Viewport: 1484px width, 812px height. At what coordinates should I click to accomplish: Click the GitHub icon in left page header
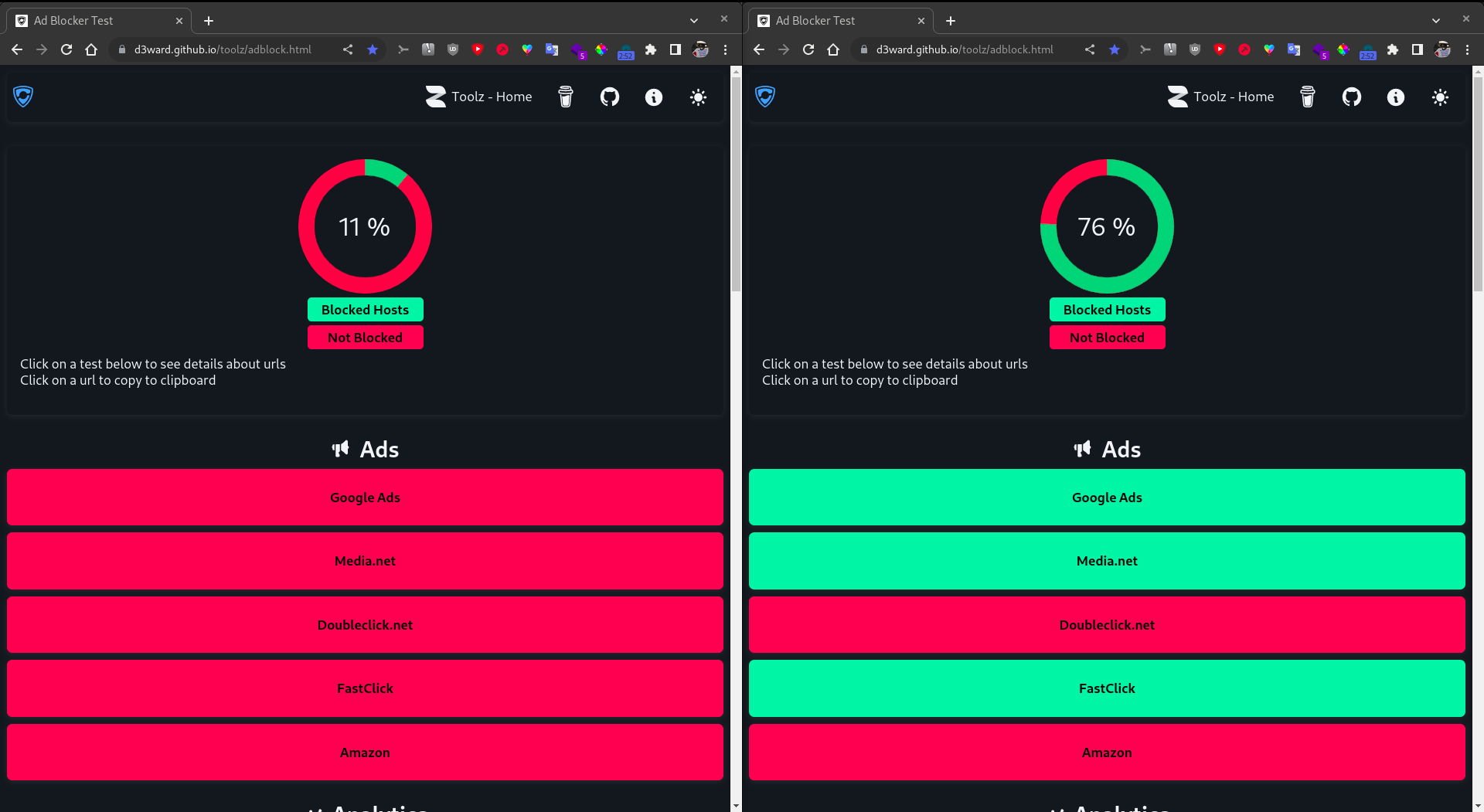pos(609,97)
